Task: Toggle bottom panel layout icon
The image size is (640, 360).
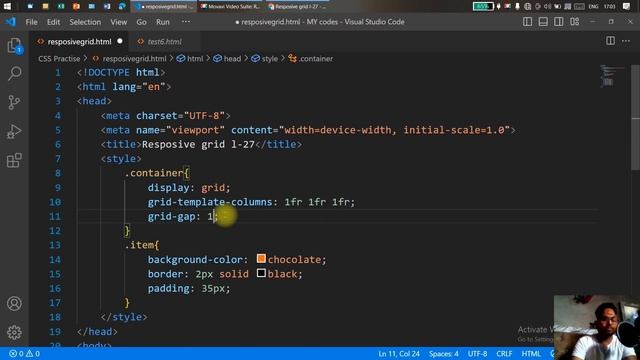Action: (x=543, y=22)
